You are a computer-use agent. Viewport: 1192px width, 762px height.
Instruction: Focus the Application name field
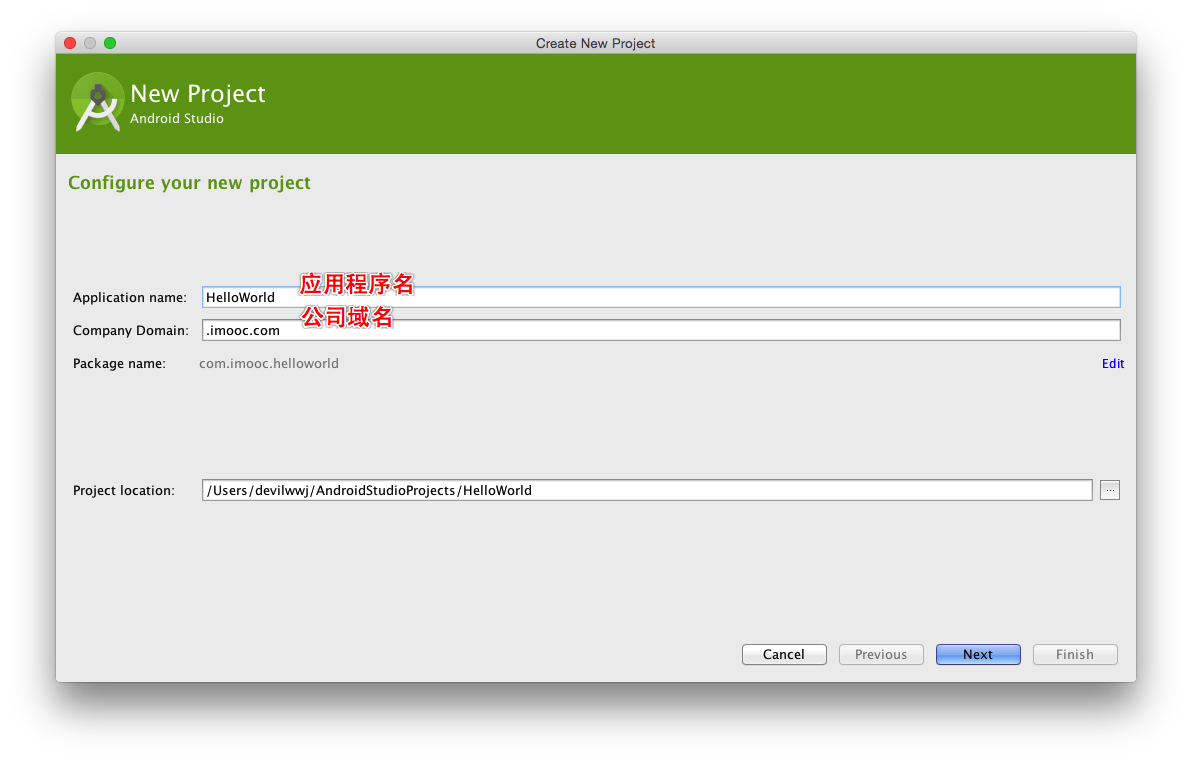661,297
